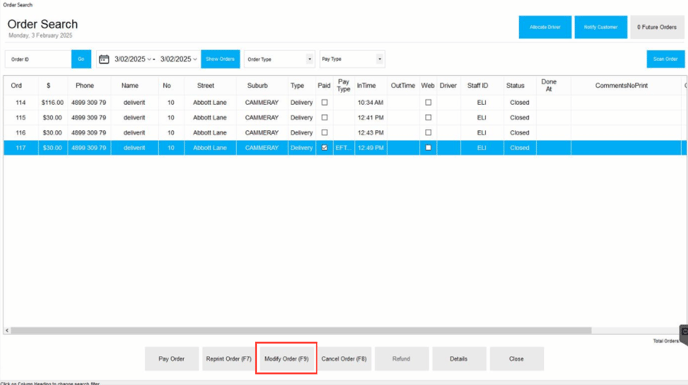The width and height of the screenshot is (688, 385).
Task: Click the Show Orders button
Action: [220, 59]
